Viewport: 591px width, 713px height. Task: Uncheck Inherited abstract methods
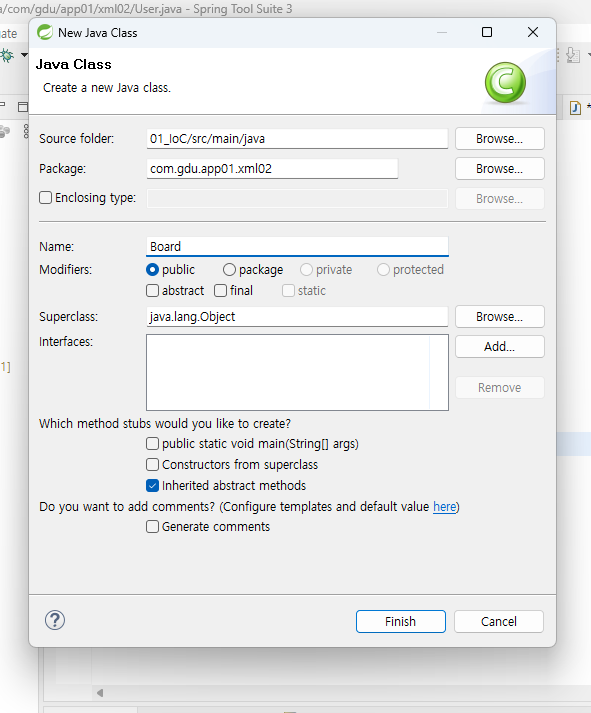point(152,486)
